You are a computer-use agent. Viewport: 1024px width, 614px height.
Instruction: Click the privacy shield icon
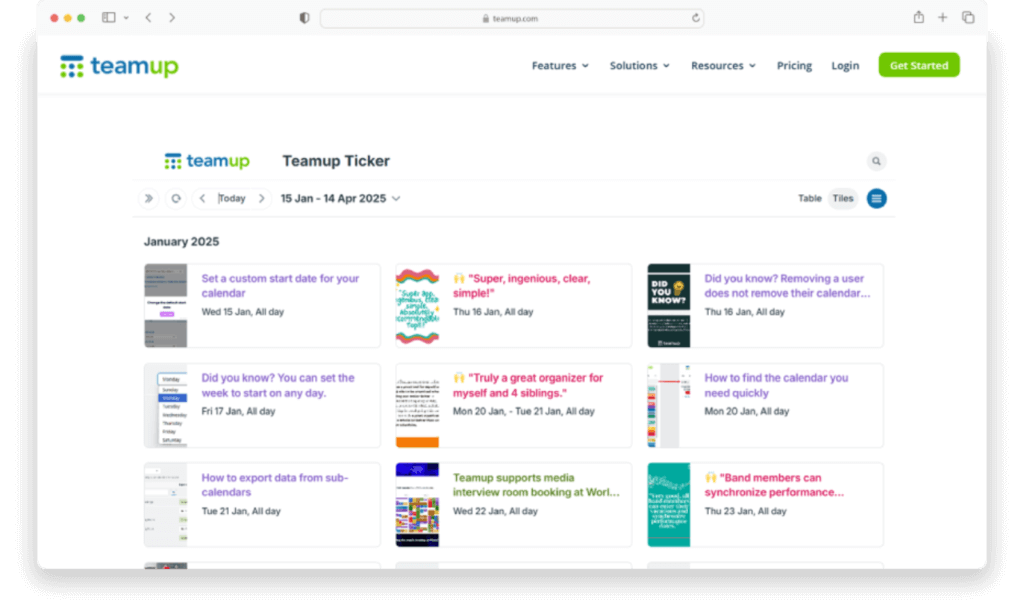click(x=304, y=18)
